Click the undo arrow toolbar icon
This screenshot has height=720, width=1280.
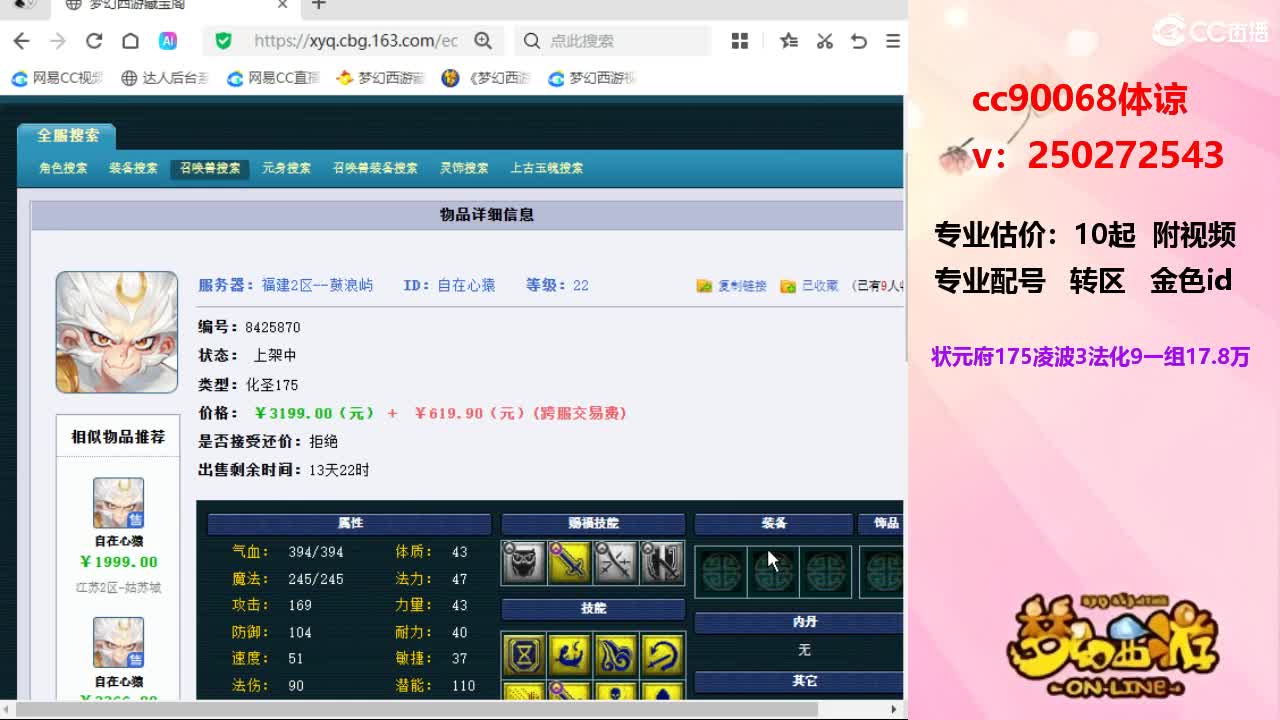click(x=858, y=41)
